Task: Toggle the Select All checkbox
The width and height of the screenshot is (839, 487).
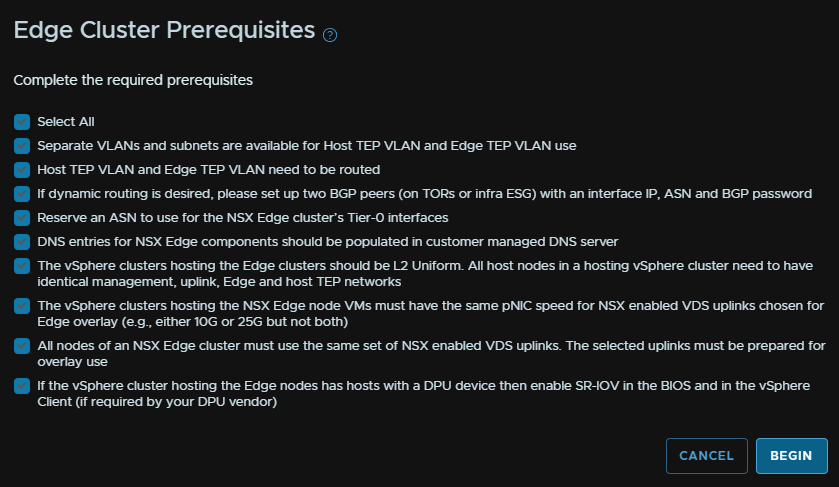Action: (22, 122)
